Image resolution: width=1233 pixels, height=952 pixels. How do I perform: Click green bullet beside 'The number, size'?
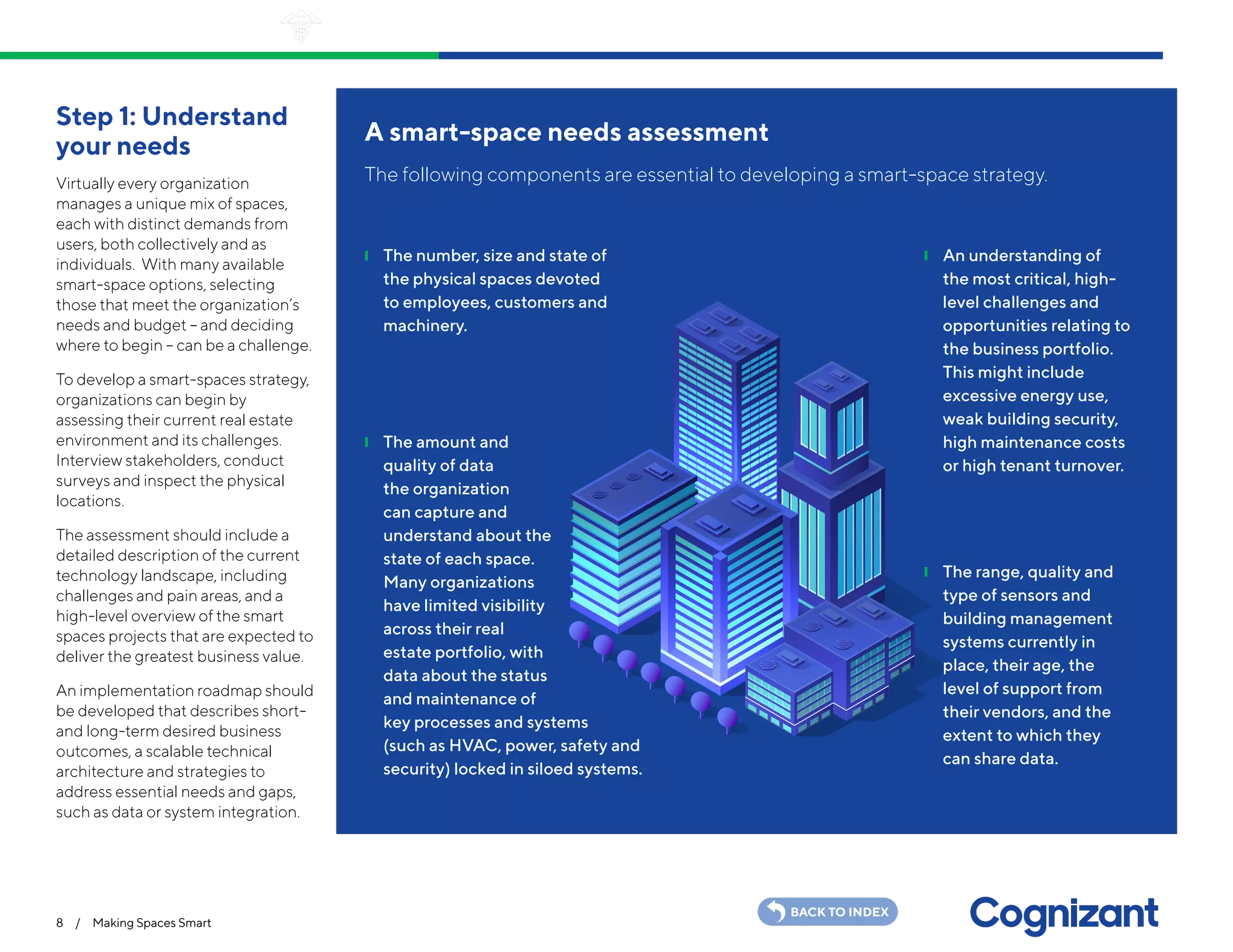[x=367, y=256]
